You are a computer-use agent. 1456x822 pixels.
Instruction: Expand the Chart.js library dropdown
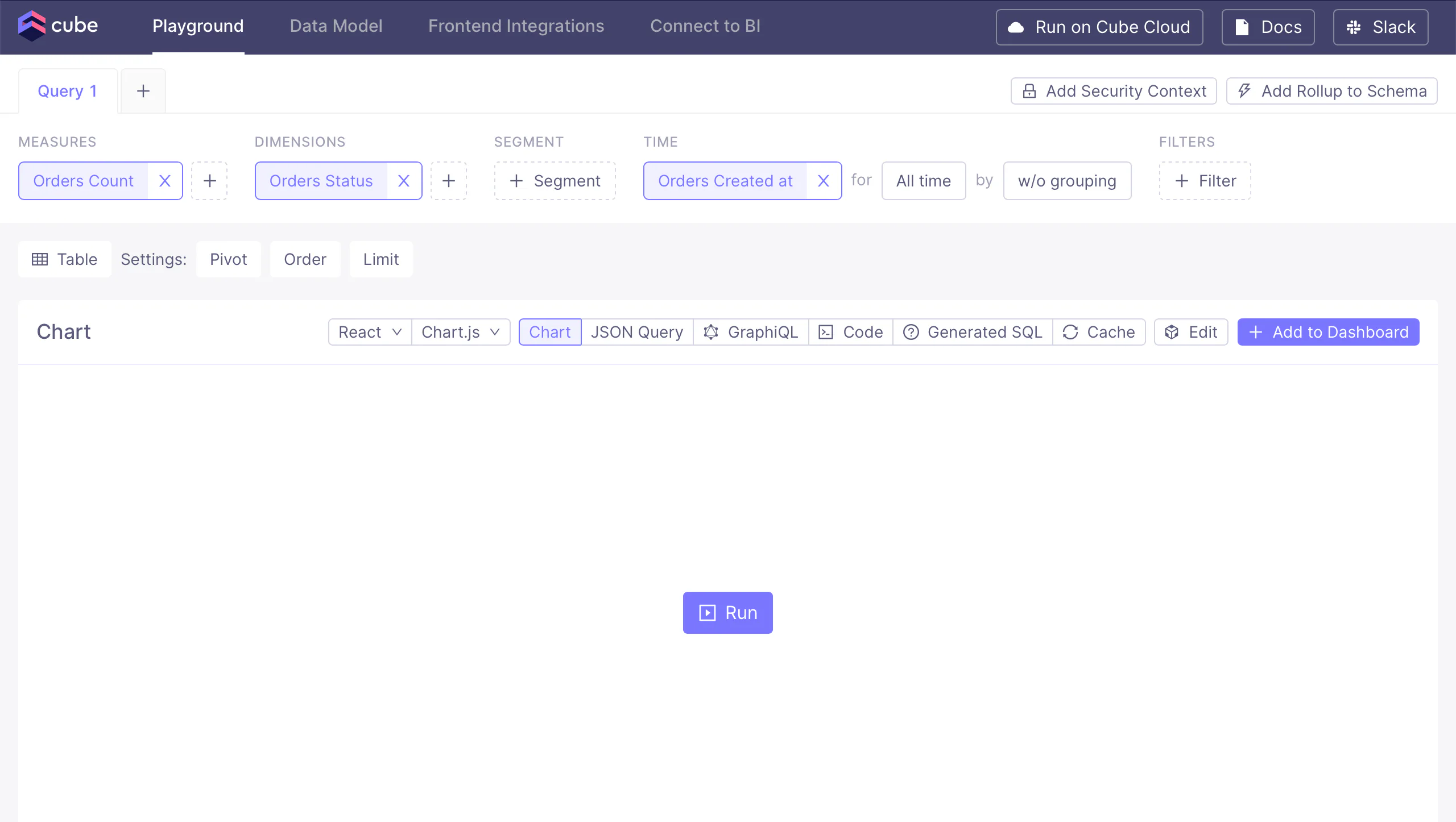coord(461,332)
